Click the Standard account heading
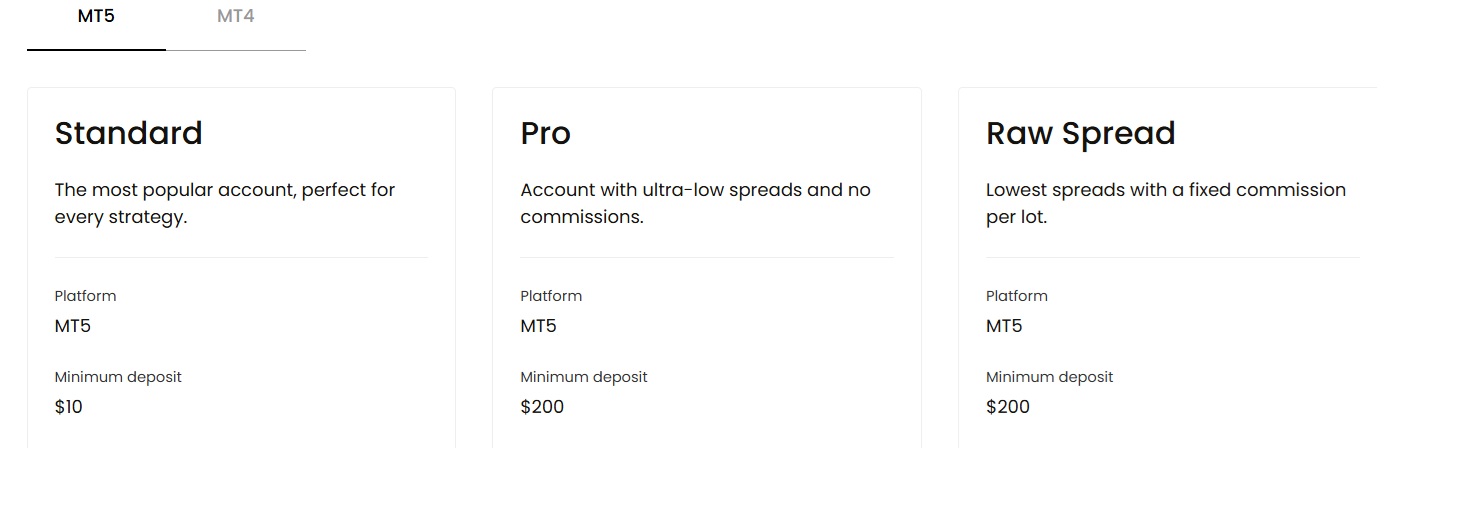This screenshot has width=1459, height=516. (129, 133)
